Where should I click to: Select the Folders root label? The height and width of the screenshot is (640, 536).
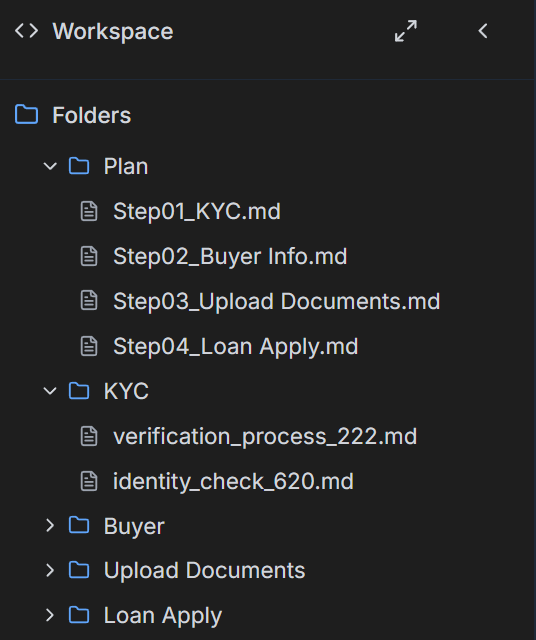92,115
